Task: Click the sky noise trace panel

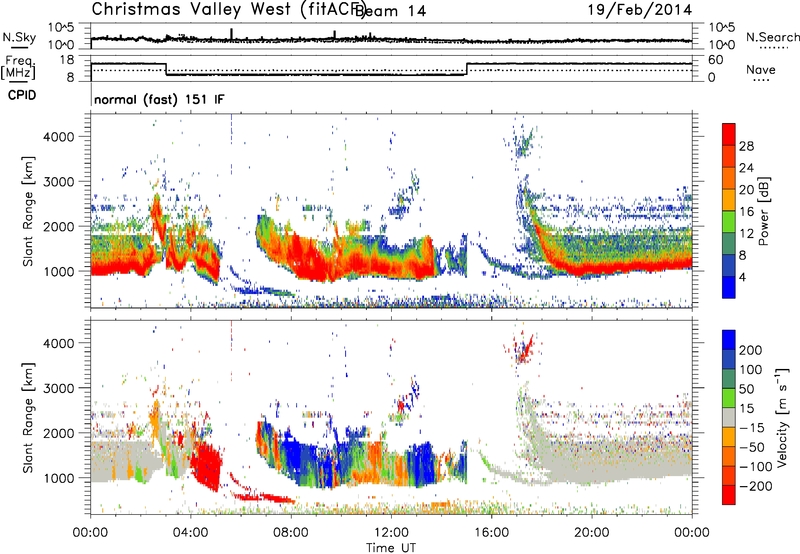Action: click(x=391, y=36)
